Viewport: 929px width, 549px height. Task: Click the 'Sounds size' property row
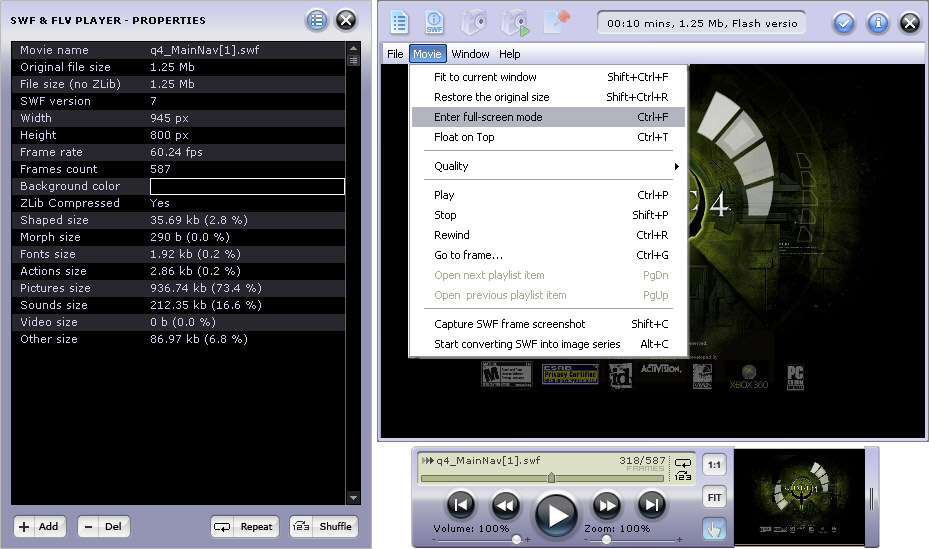point(178,305)
